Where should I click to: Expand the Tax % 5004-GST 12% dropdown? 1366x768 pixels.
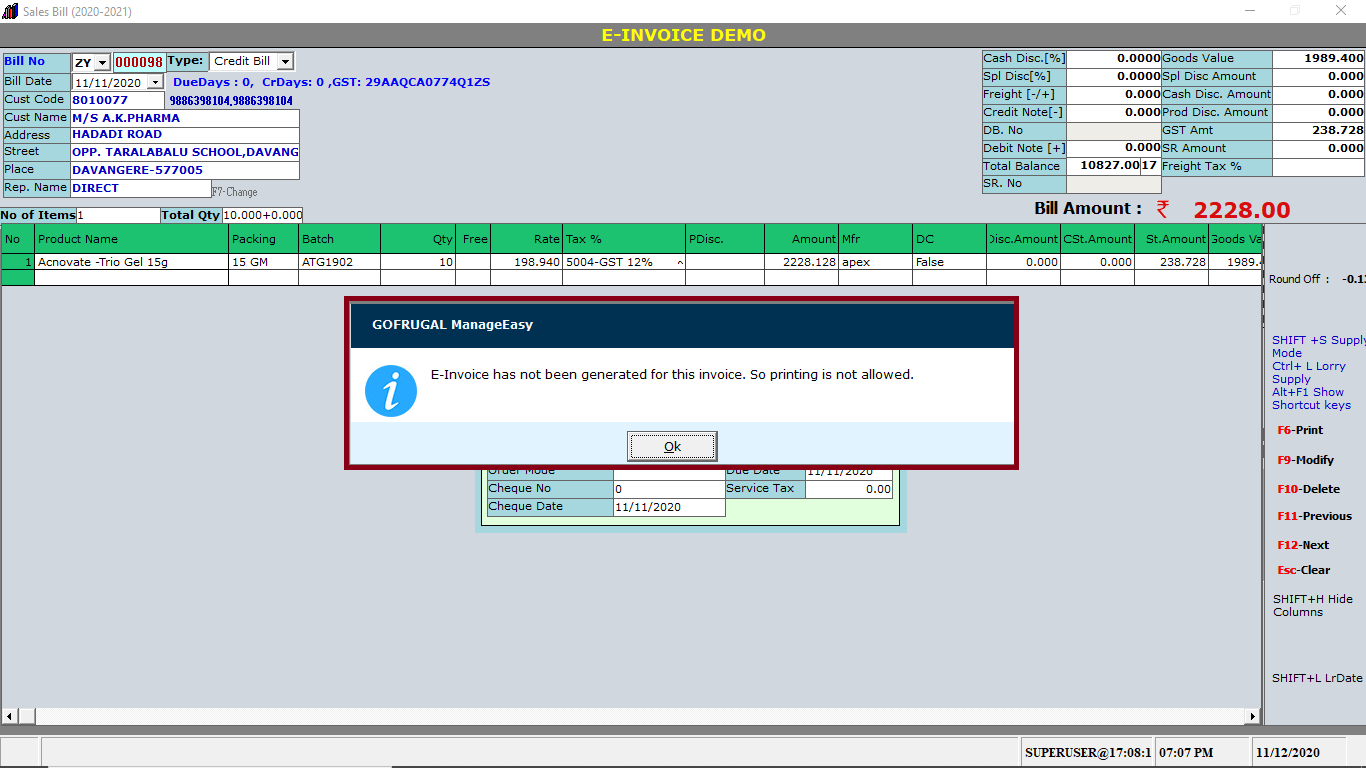click(680, 262)
